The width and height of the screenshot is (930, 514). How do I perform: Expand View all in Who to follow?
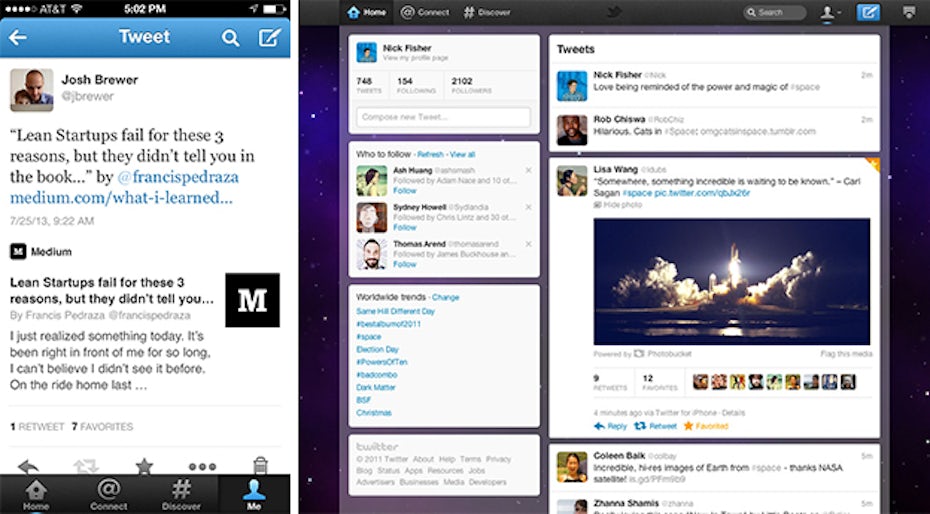click(x=462, y=155)
